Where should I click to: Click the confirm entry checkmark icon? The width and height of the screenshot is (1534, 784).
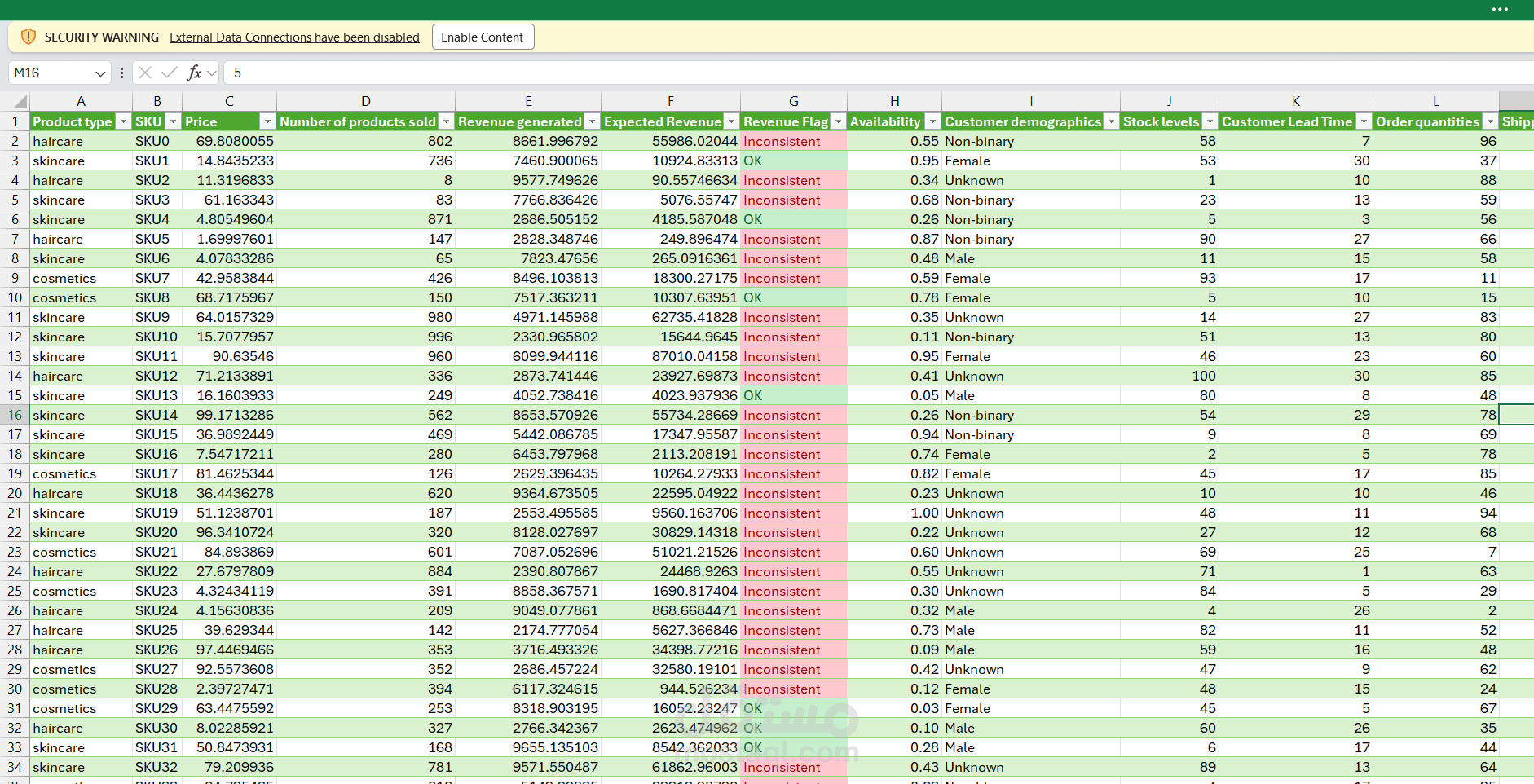[169, 73]
